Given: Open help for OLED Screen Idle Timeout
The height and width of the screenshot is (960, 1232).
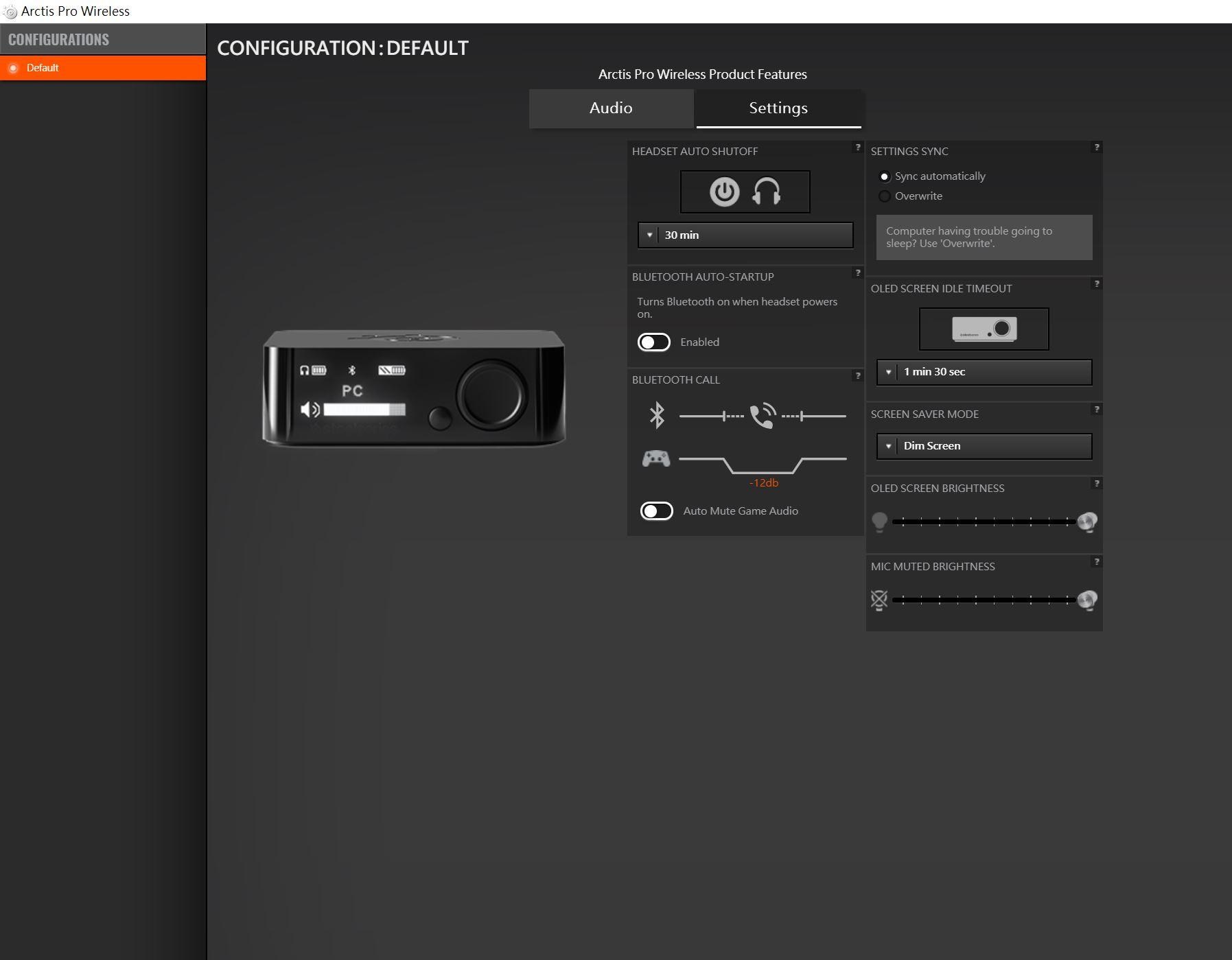Looking at the screenshot, I should [1097, 283].
